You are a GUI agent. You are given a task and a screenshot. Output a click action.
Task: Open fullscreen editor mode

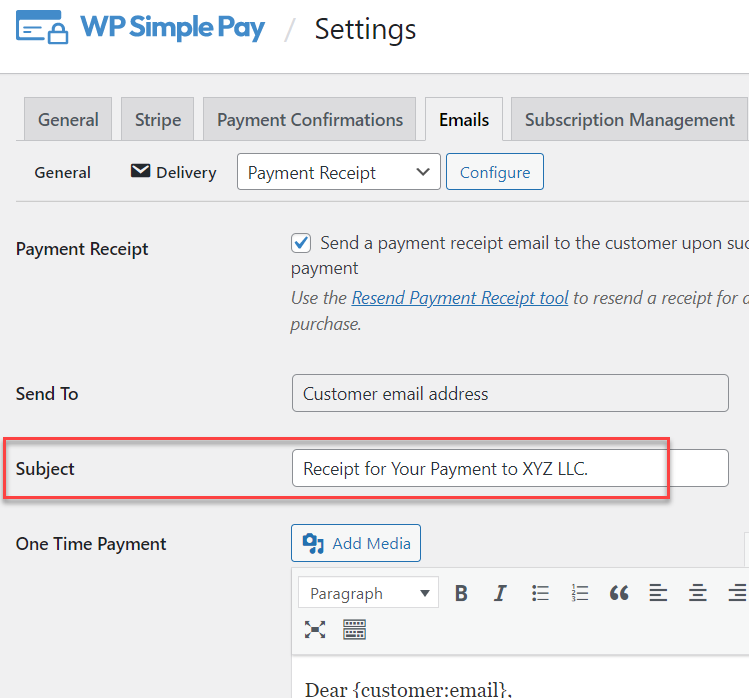[x=315, y=629]
